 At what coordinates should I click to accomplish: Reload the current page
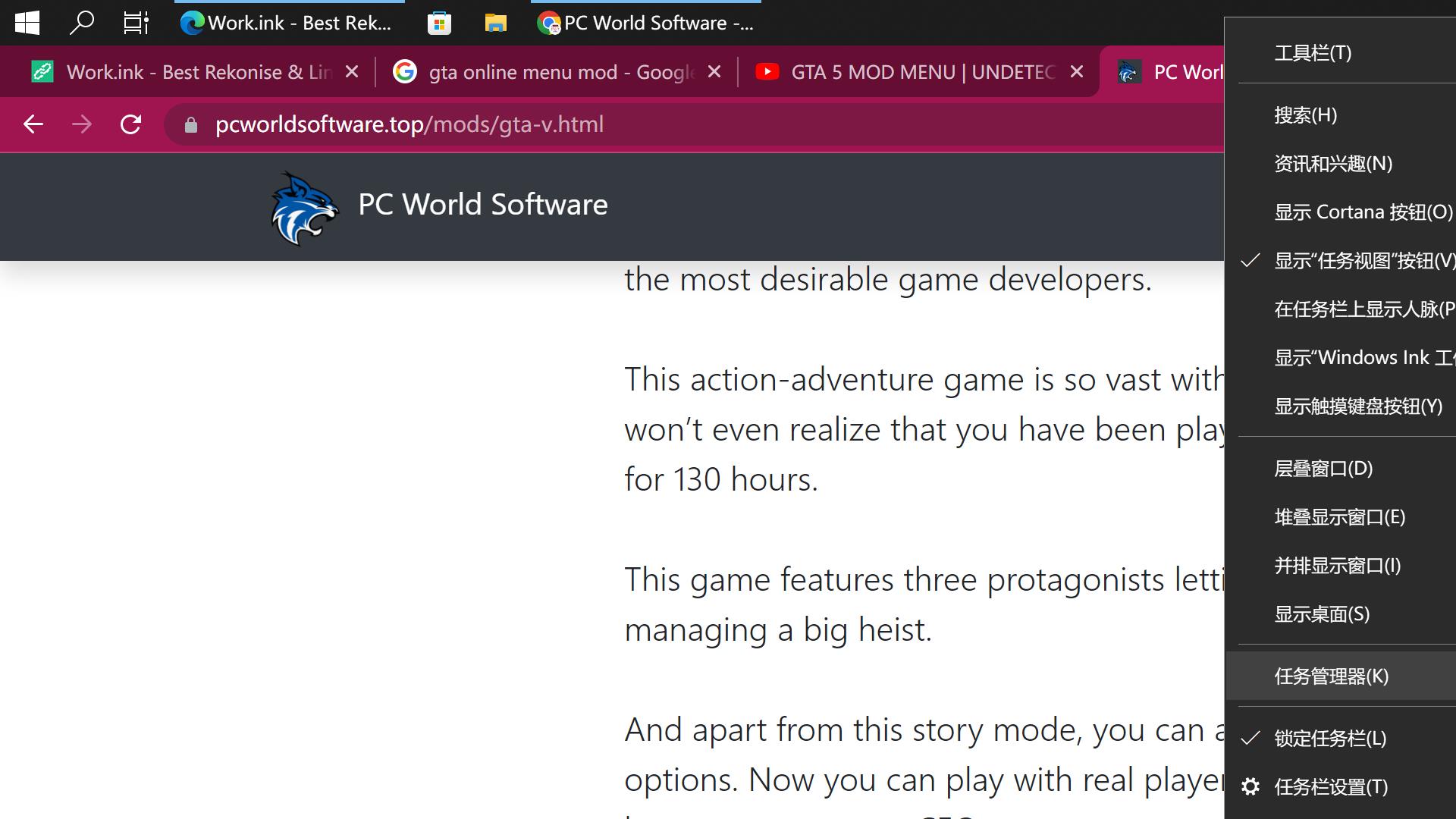[x=131, y=124]
